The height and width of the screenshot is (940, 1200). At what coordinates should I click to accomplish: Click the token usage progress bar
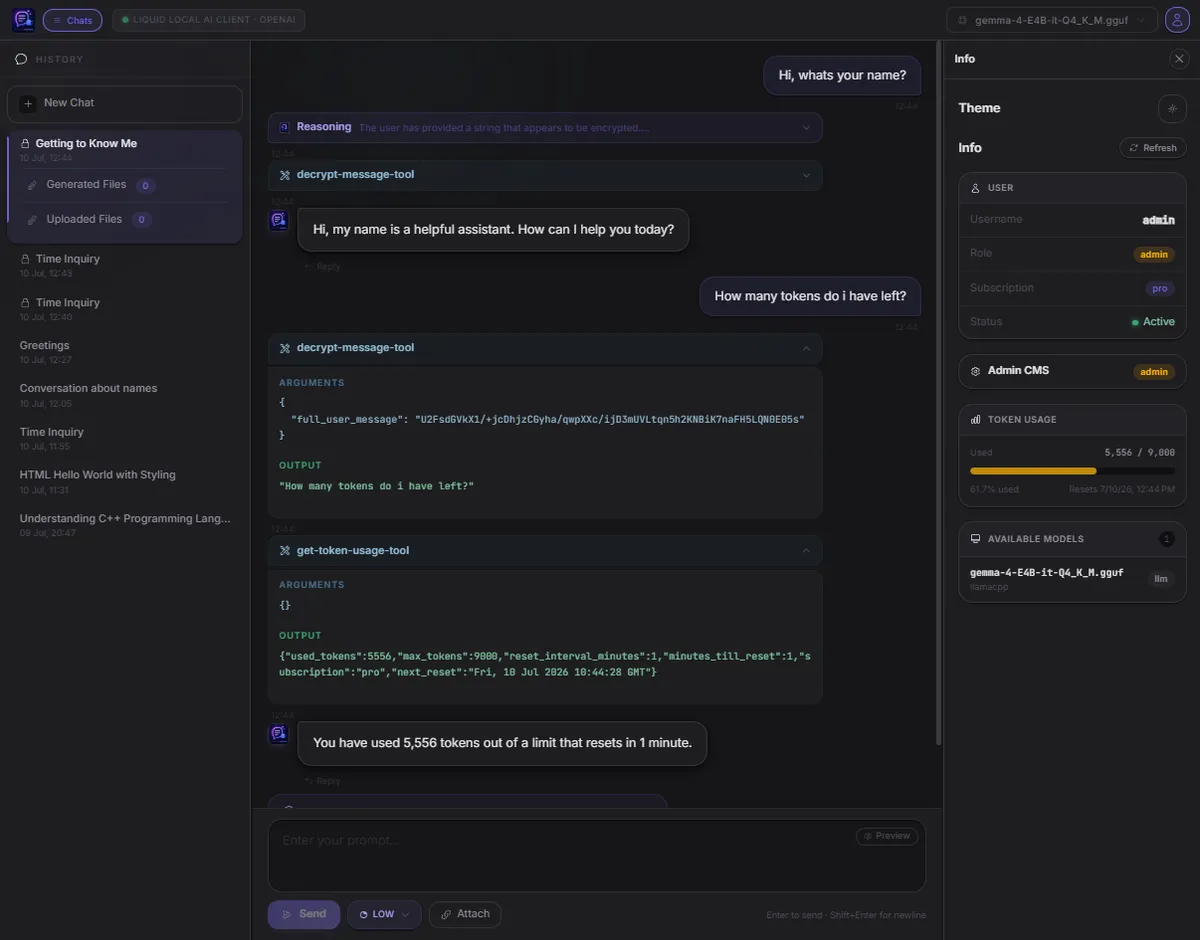[1072, 471]
